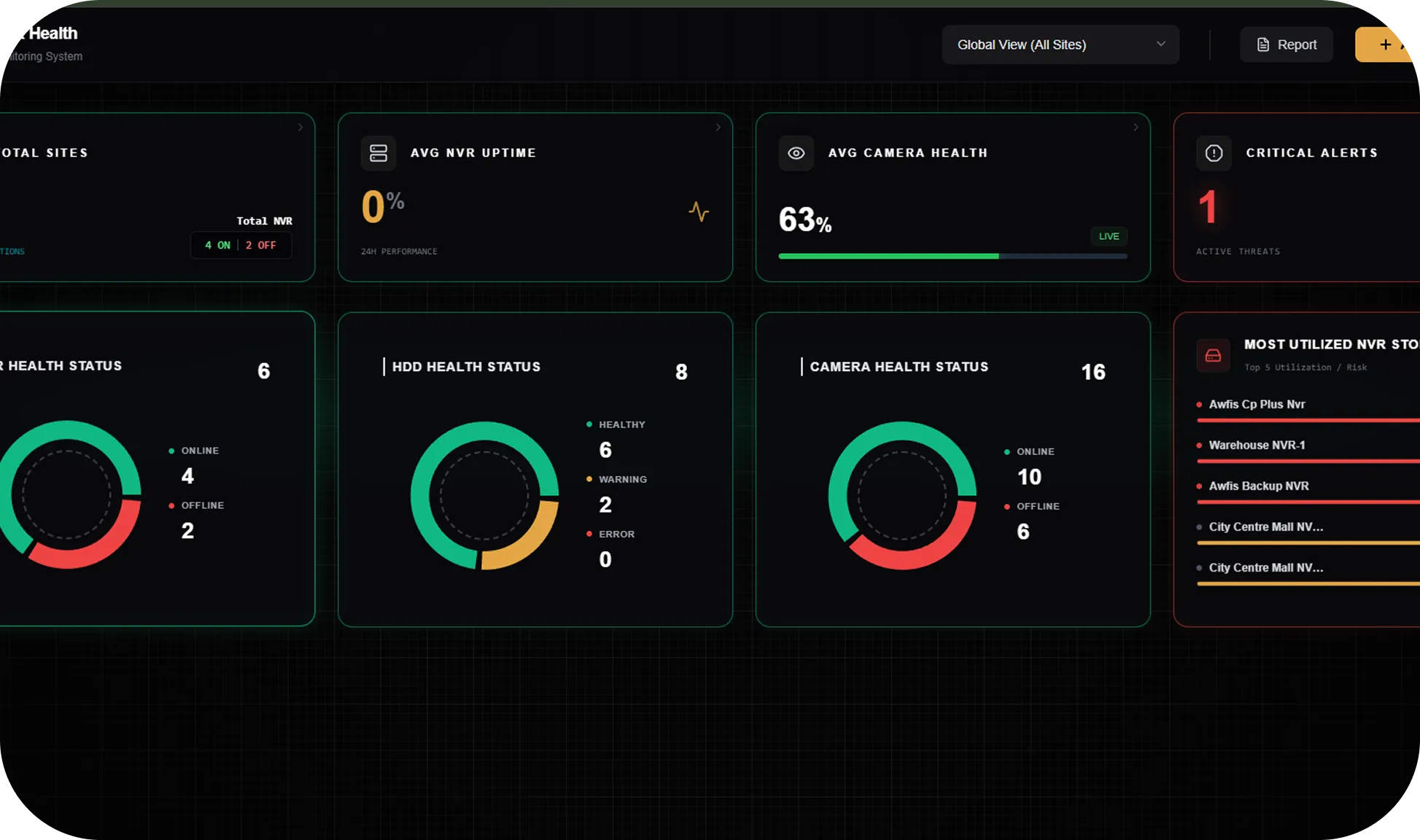Select the ONLINE legend dot in Camera Health Status
Viewport: 1420px width, 840px height.
point(1008,451)
